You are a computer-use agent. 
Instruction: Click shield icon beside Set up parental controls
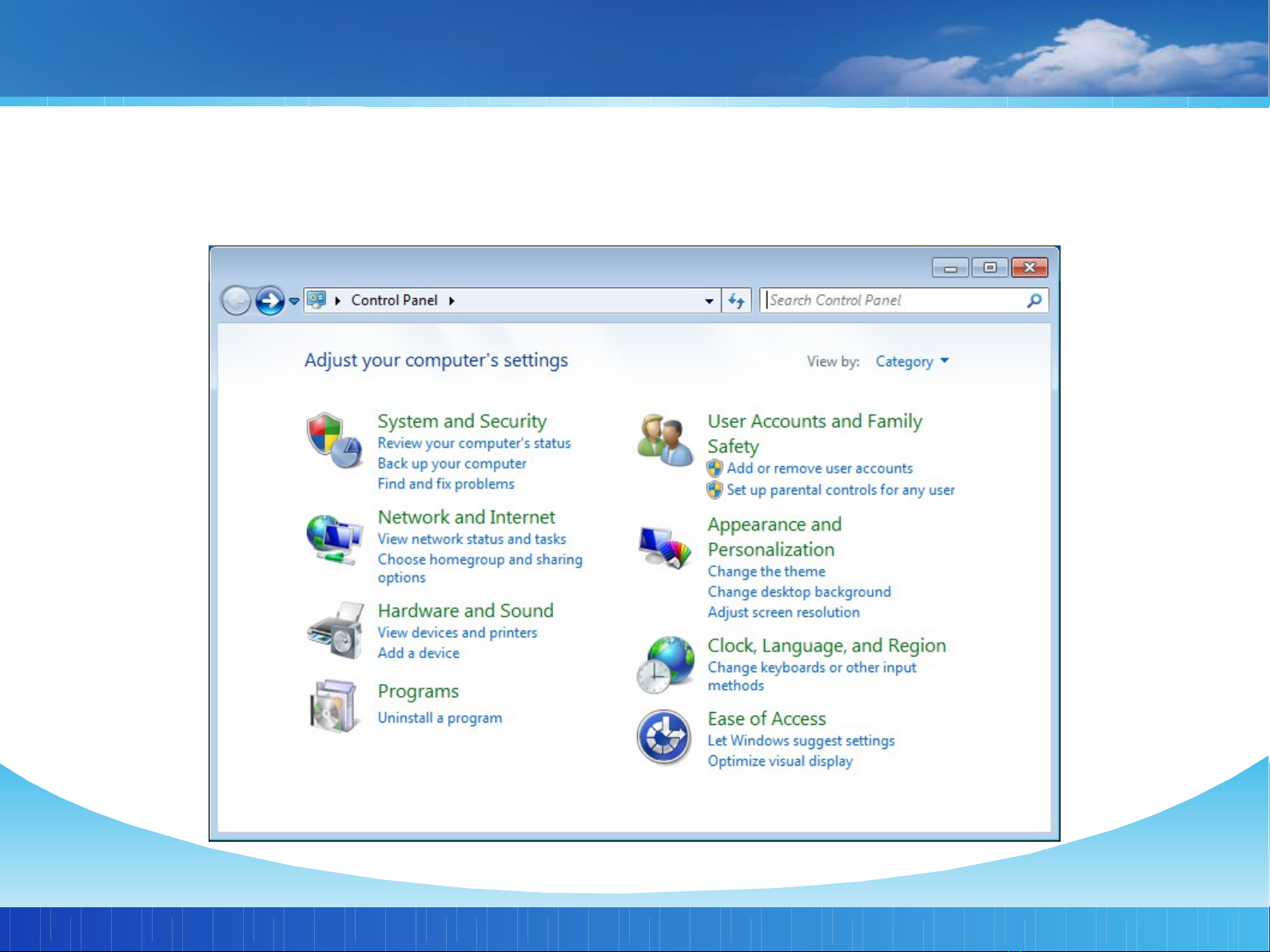pyautogui.click(x=715, y=490)
